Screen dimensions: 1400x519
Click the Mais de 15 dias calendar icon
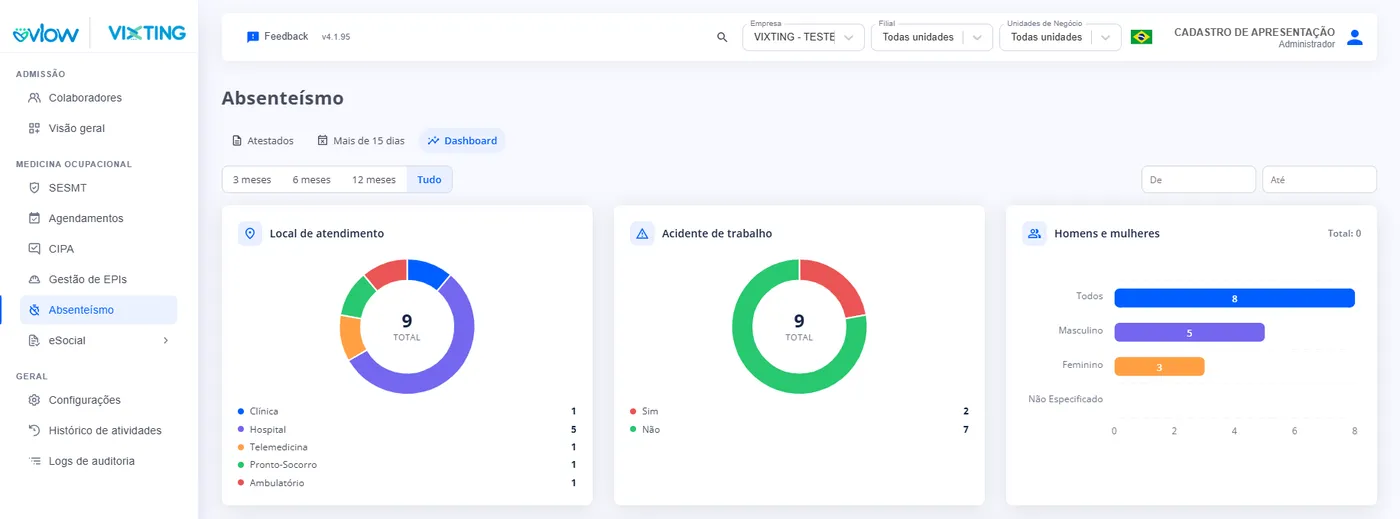click(x=322, y=141)
